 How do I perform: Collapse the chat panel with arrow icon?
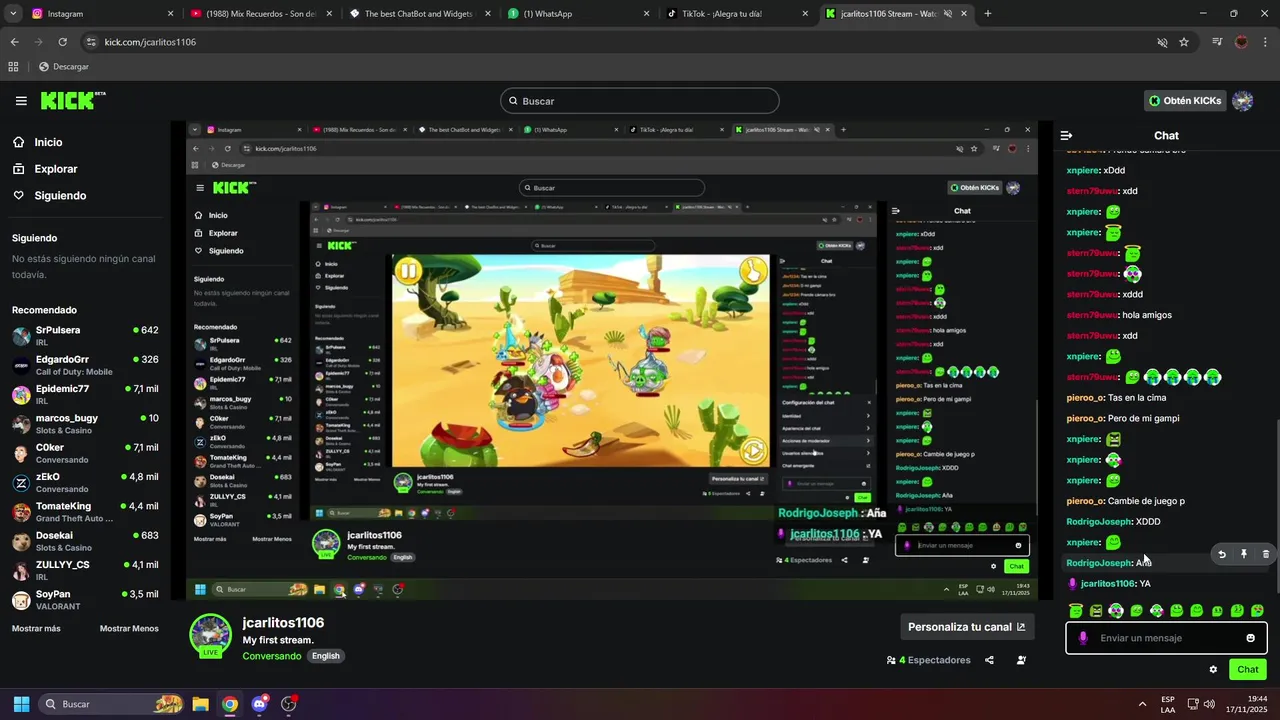point(1066,135)
